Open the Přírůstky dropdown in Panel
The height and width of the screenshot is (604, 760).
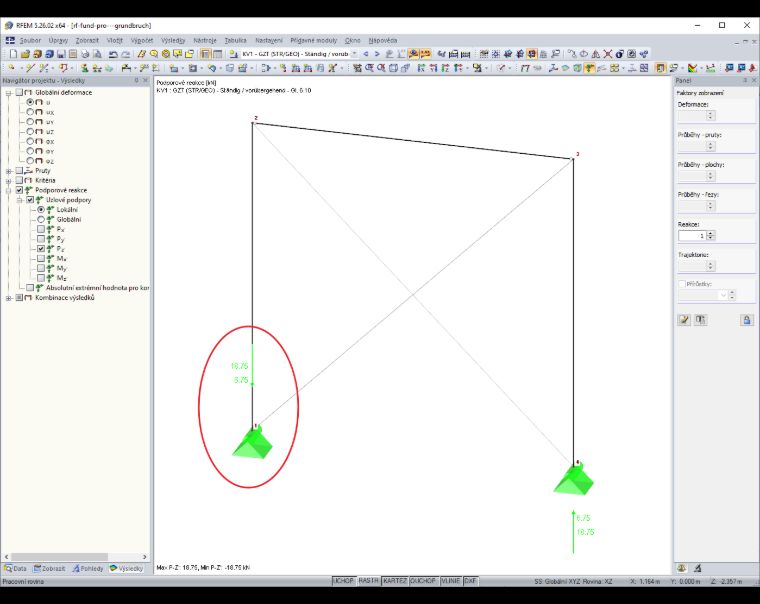coord(723,295)
